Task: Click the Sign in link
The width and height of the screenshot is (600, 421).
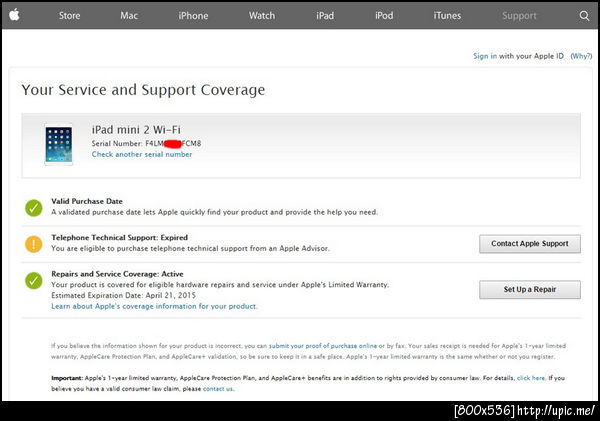Action: coord(485,56)
